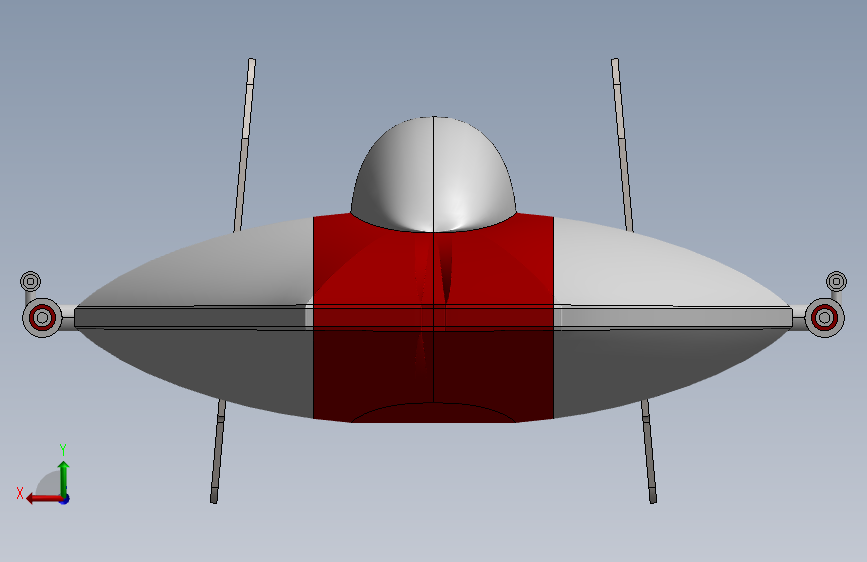
Task: Select the gray dome canopy on top
Action: pos(434,174)
